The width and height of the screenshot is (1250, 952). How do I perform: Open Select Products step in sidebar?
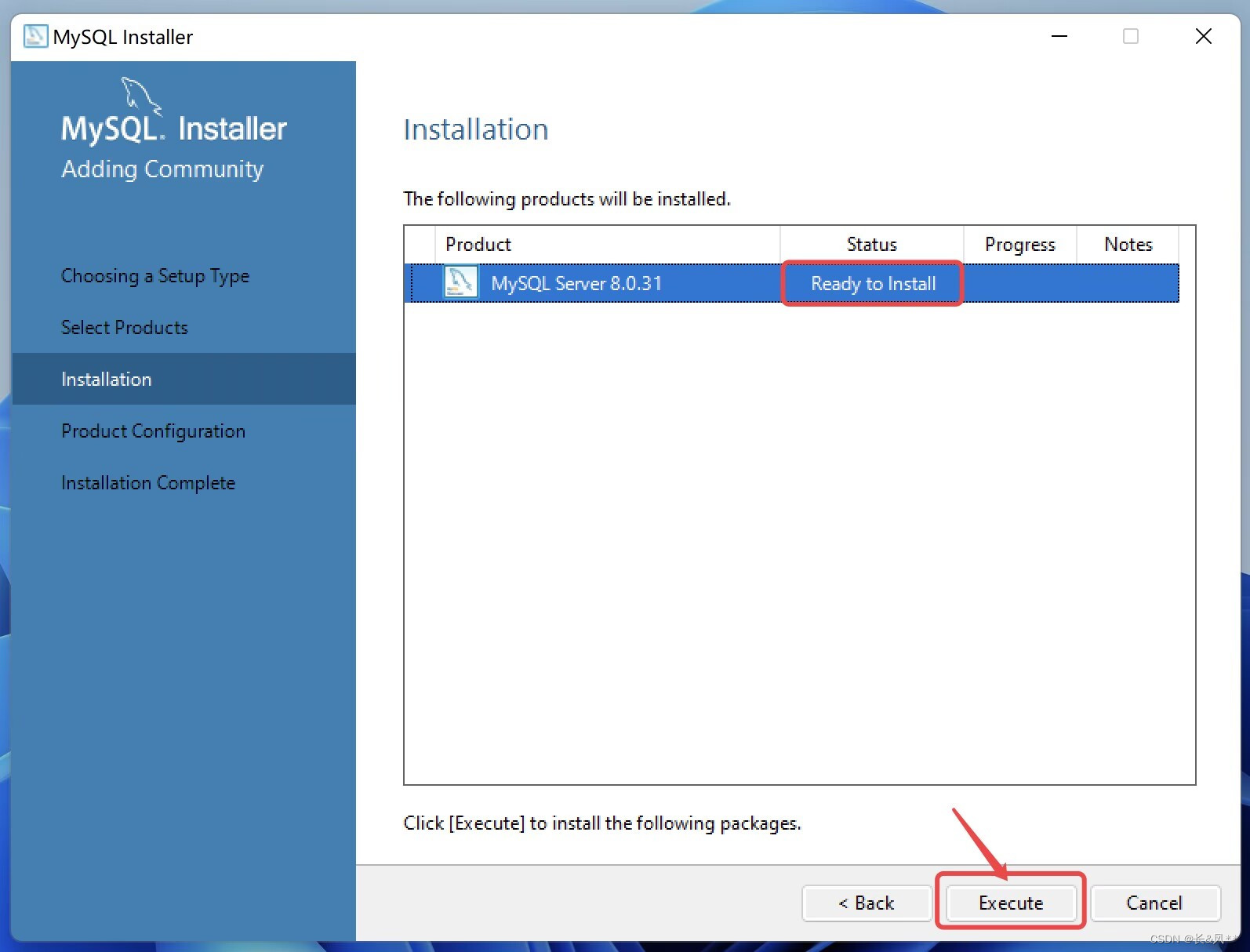coord(125,327)
